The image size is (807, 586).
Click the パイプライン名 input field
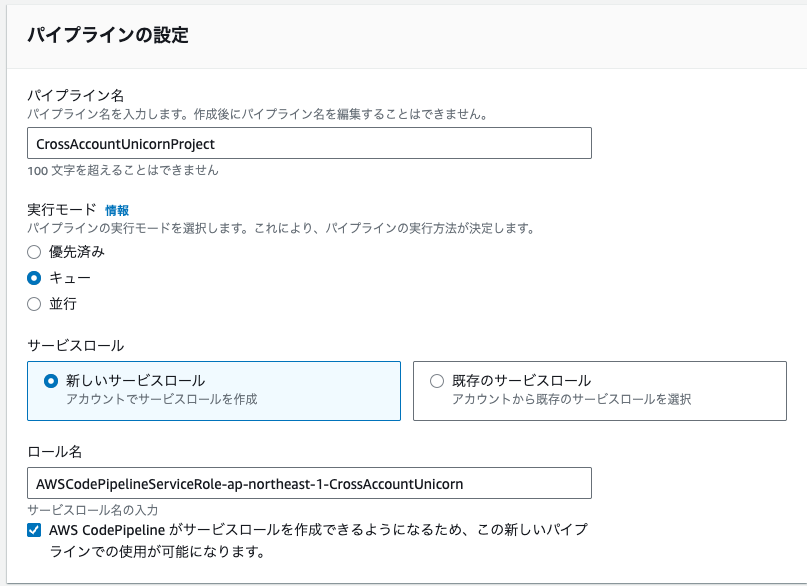click(x=309, y=143)
